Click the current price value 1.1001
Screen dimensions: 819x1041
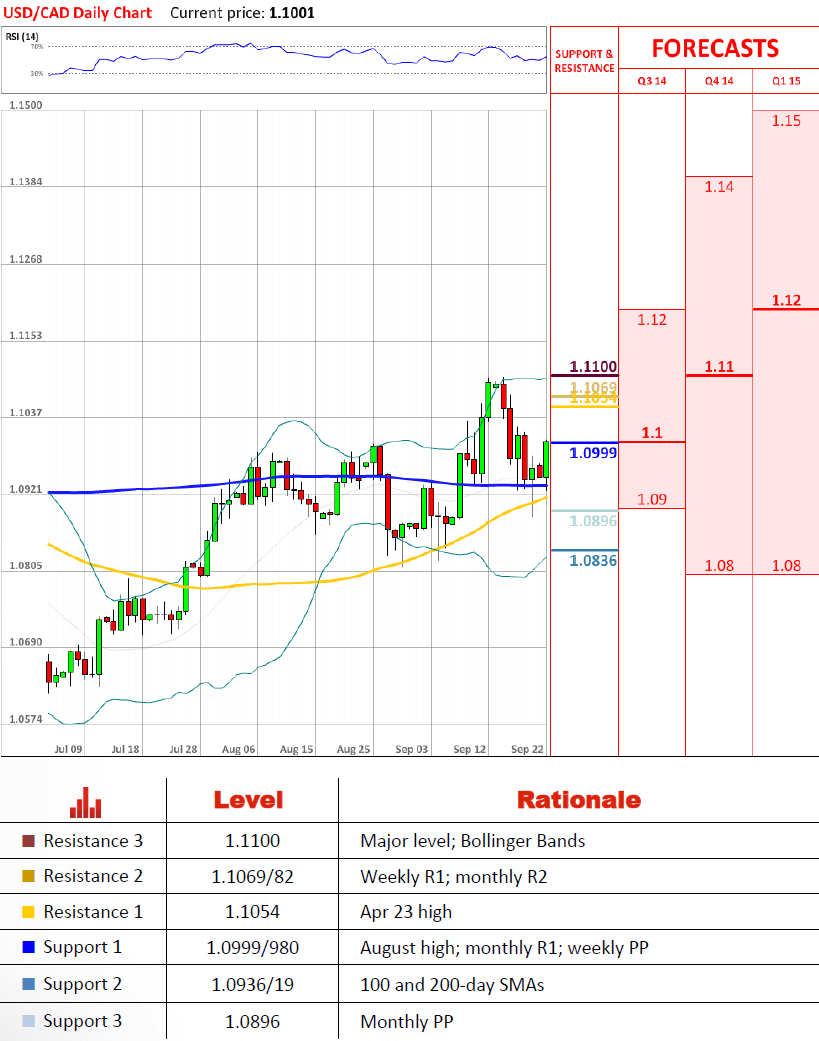click(292, 13)
